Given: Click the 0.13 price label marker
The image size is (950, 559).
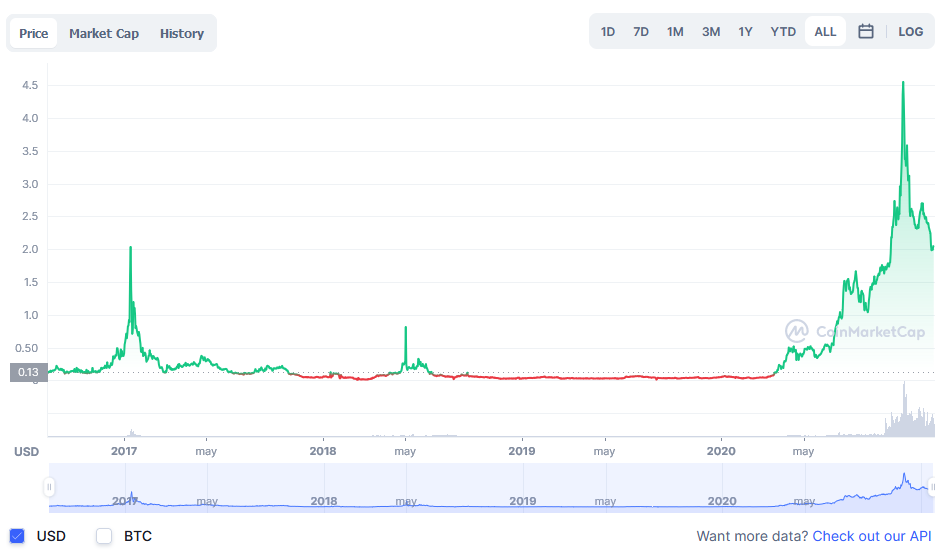Looking at the screenshot, I should pyautogui.click(x=28, y=372).
